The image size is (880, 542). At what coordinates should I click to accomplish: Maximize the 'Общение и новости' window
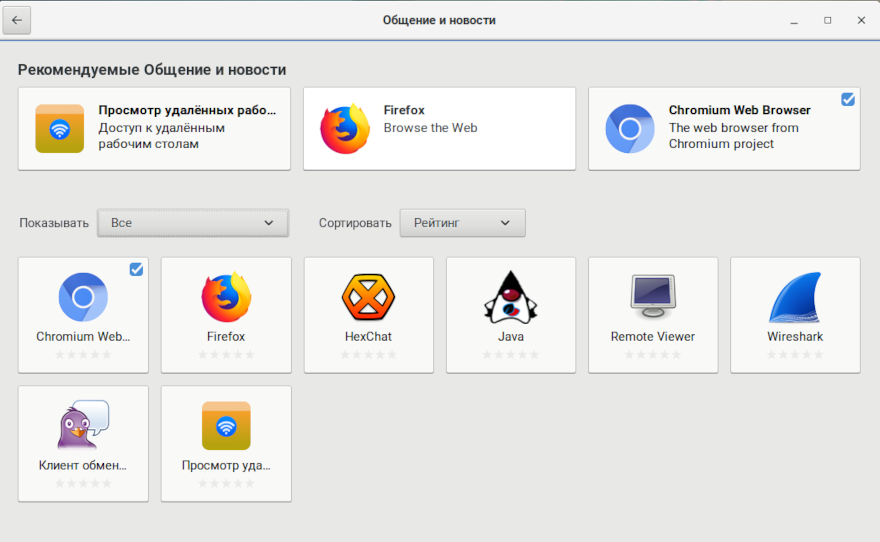[827, 20]
